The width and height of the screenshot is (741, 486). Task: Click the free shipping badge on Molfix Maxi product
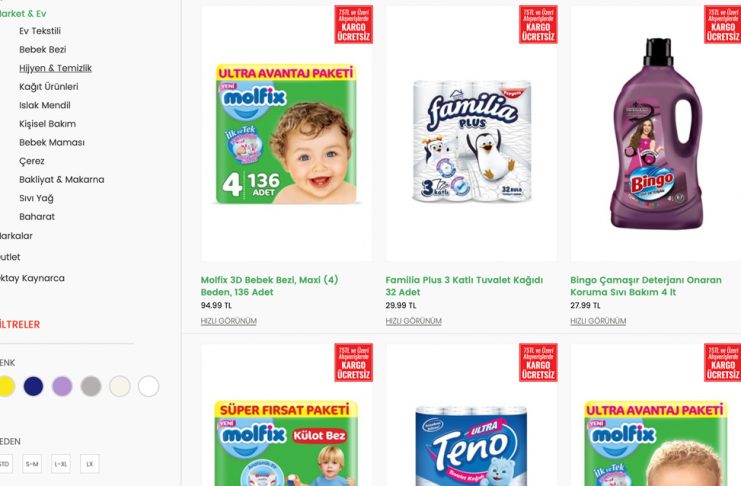353,25
